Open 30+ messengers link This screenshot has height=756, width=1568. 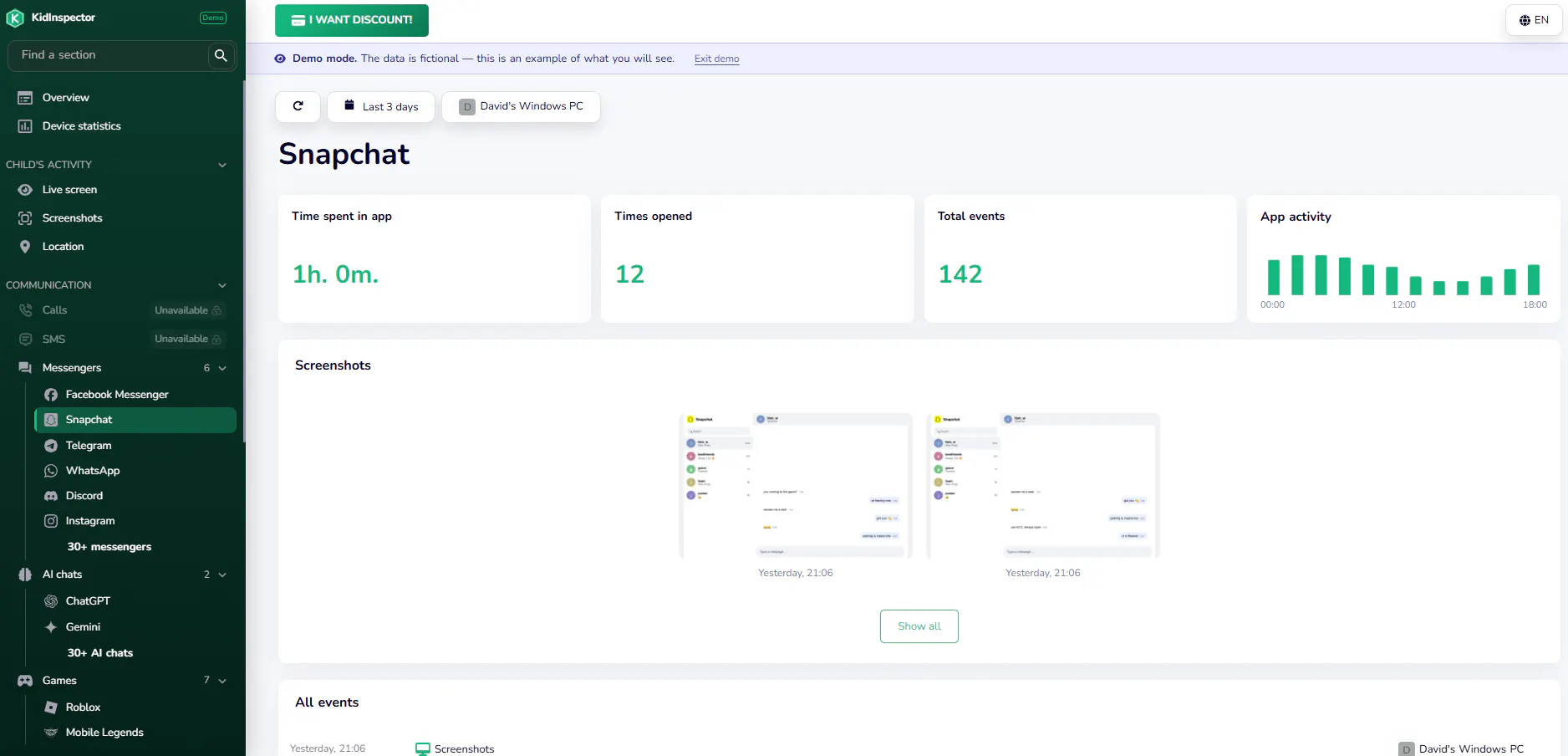click(109, 547)
